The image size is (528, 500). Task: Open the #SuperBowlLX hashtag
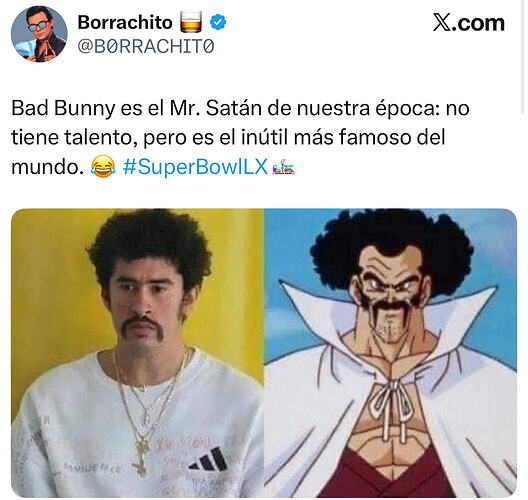click(x=195, y=166)
